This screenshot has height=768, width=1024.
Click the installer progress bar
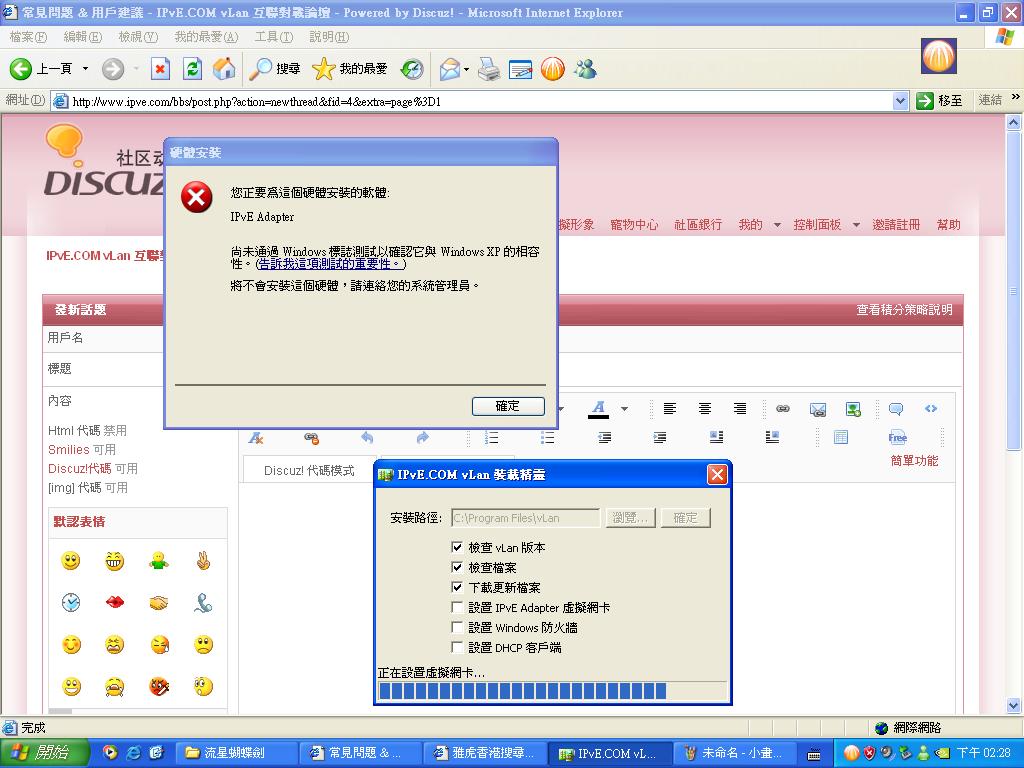coord(551,691)
